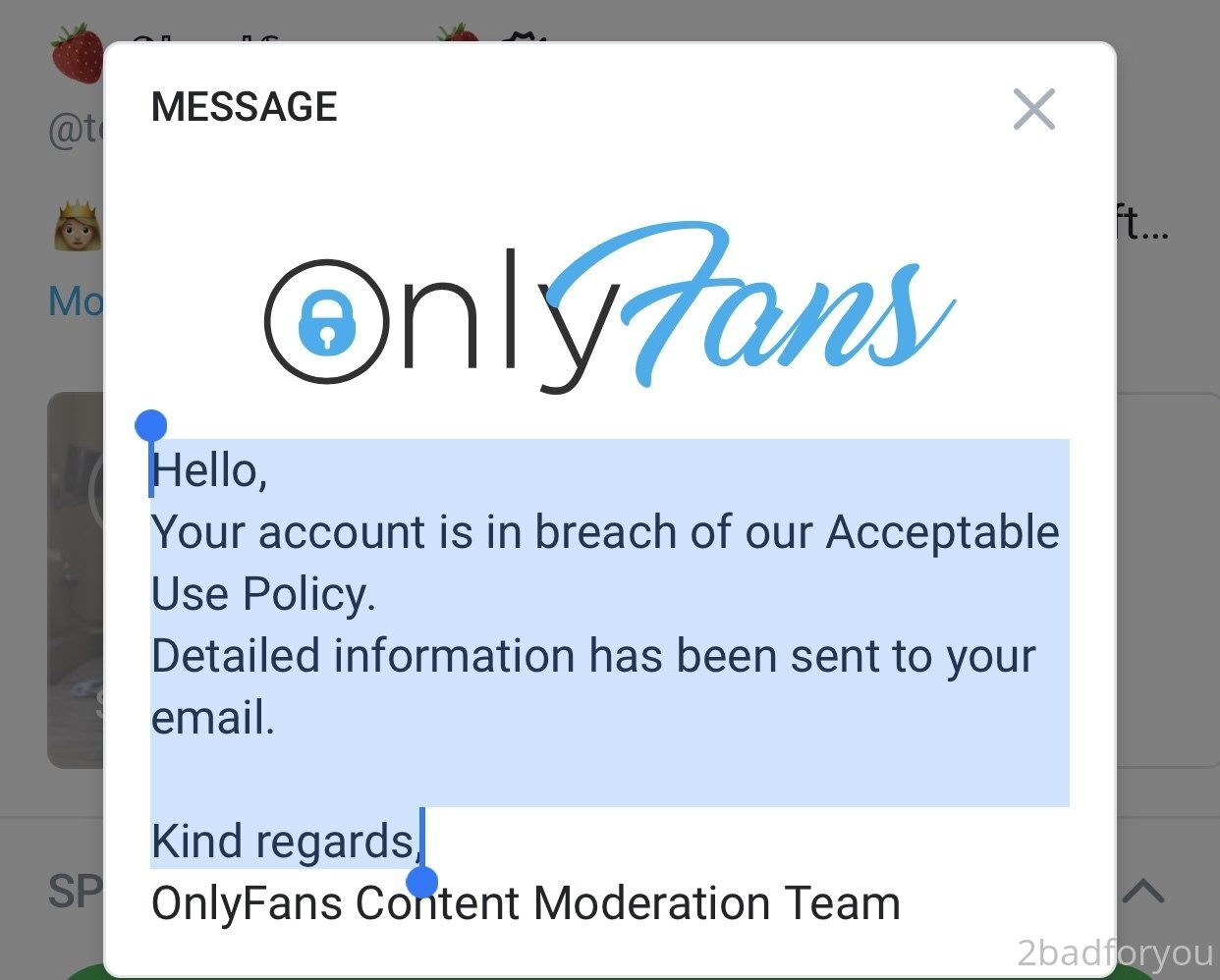Viewport: 1220px width, 980px height.
Task: Tap the bottom text selection end handle
Action: click(421, 882)
